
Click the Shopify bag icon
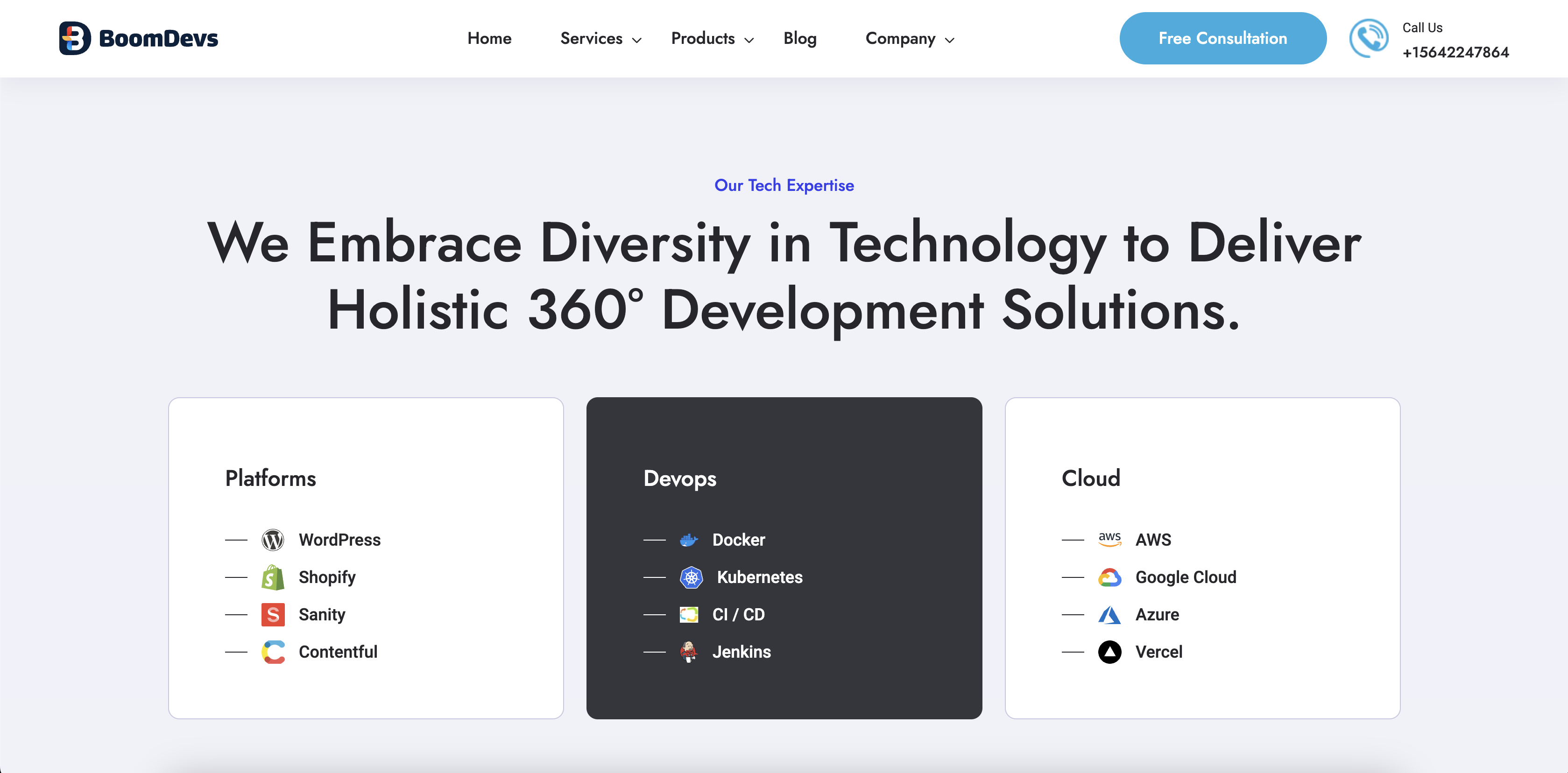(273, 577)
